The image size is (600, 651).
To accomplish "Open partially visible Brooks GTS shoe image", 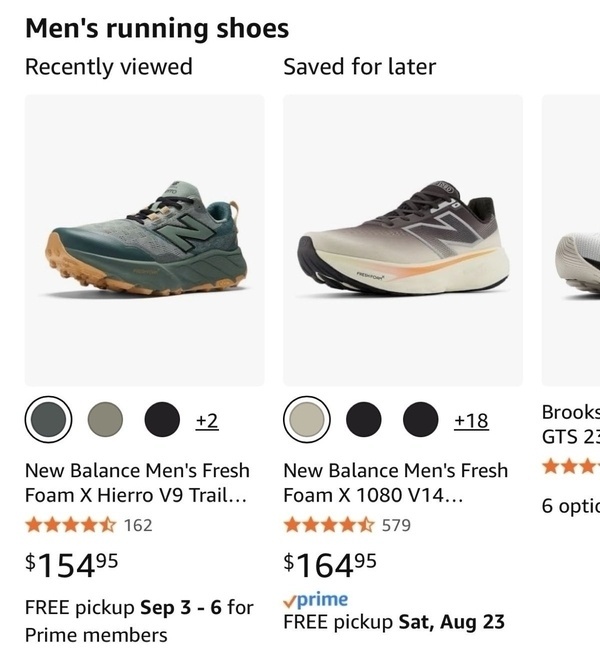I will point(571,240).
